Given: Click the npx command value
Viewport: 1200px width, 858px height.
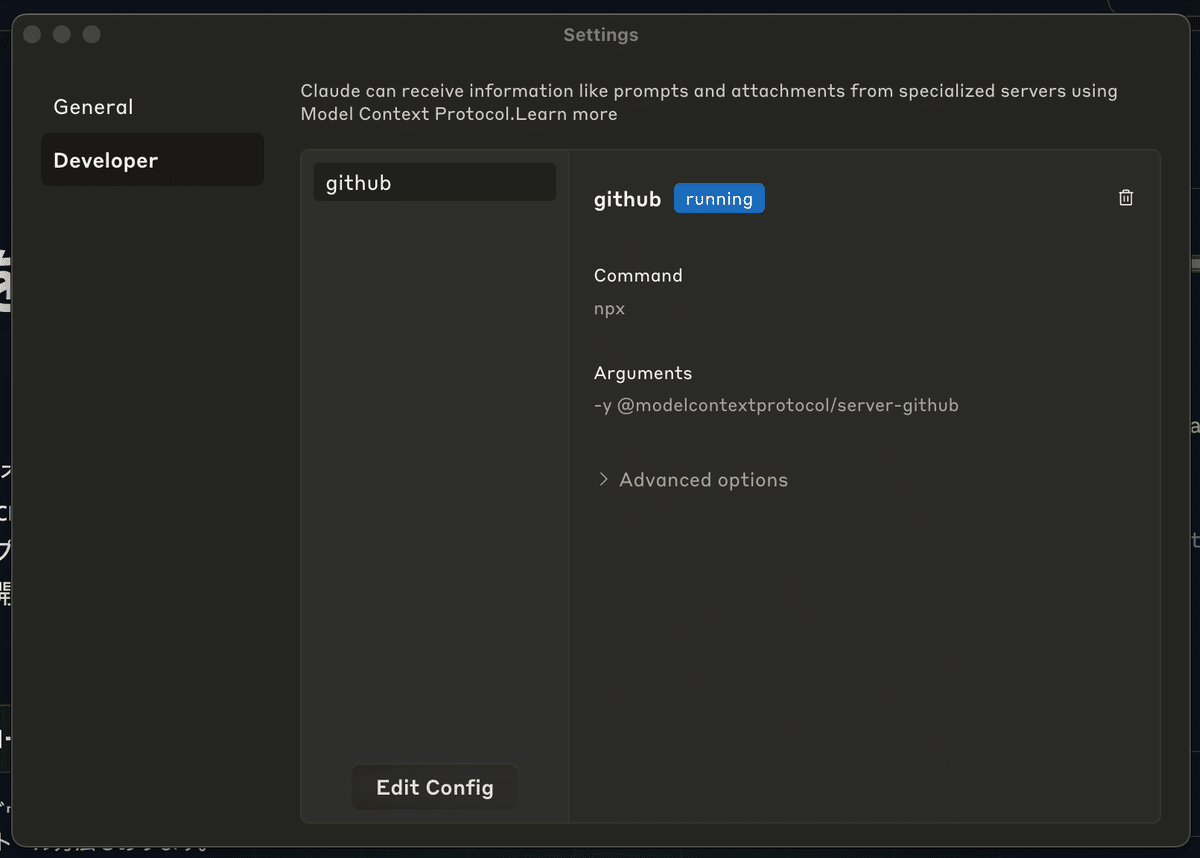Looking at the screenshot, I should 609,308.
